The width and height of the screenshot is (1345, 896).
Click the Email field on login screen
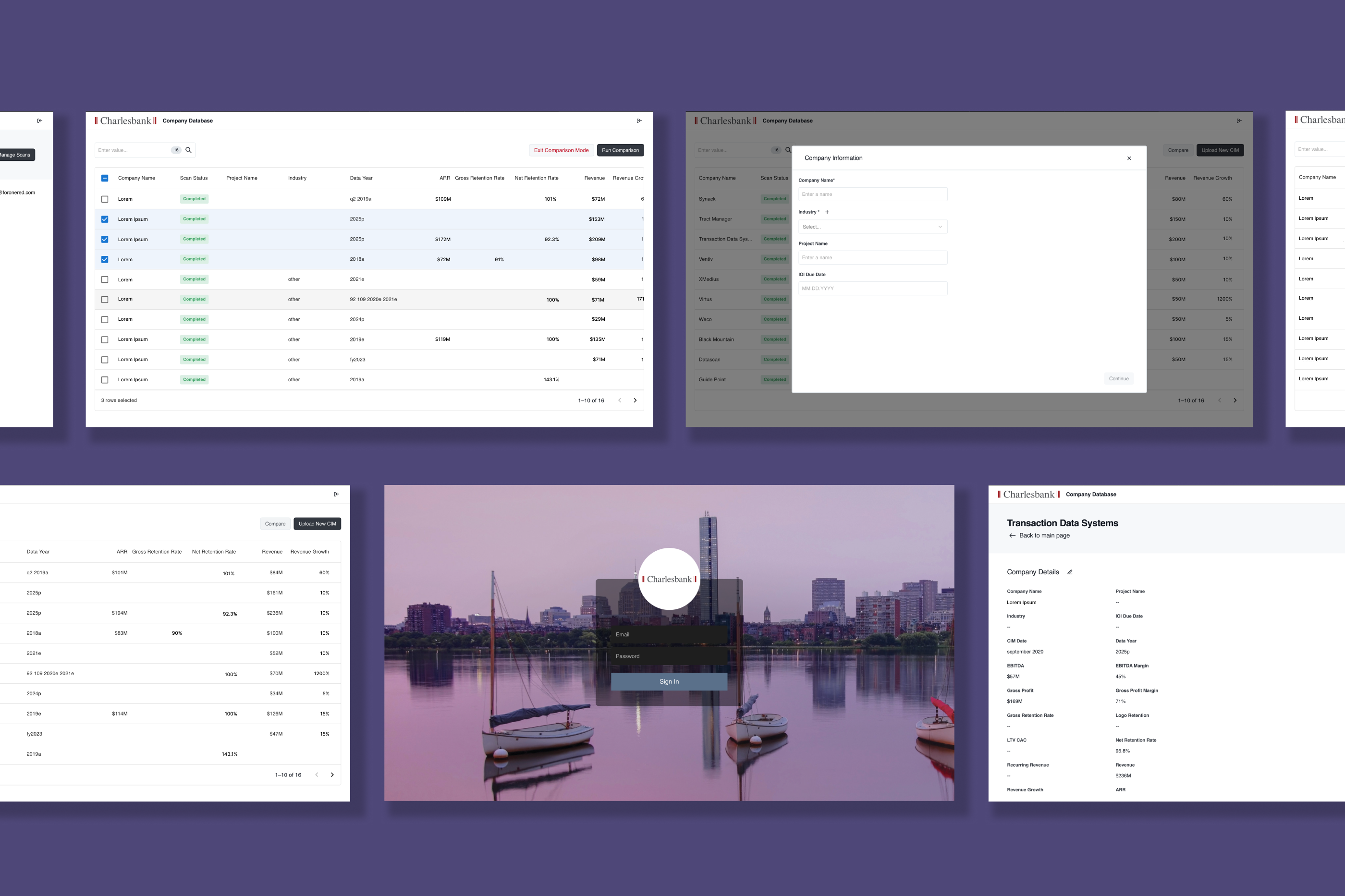[669, 635]
